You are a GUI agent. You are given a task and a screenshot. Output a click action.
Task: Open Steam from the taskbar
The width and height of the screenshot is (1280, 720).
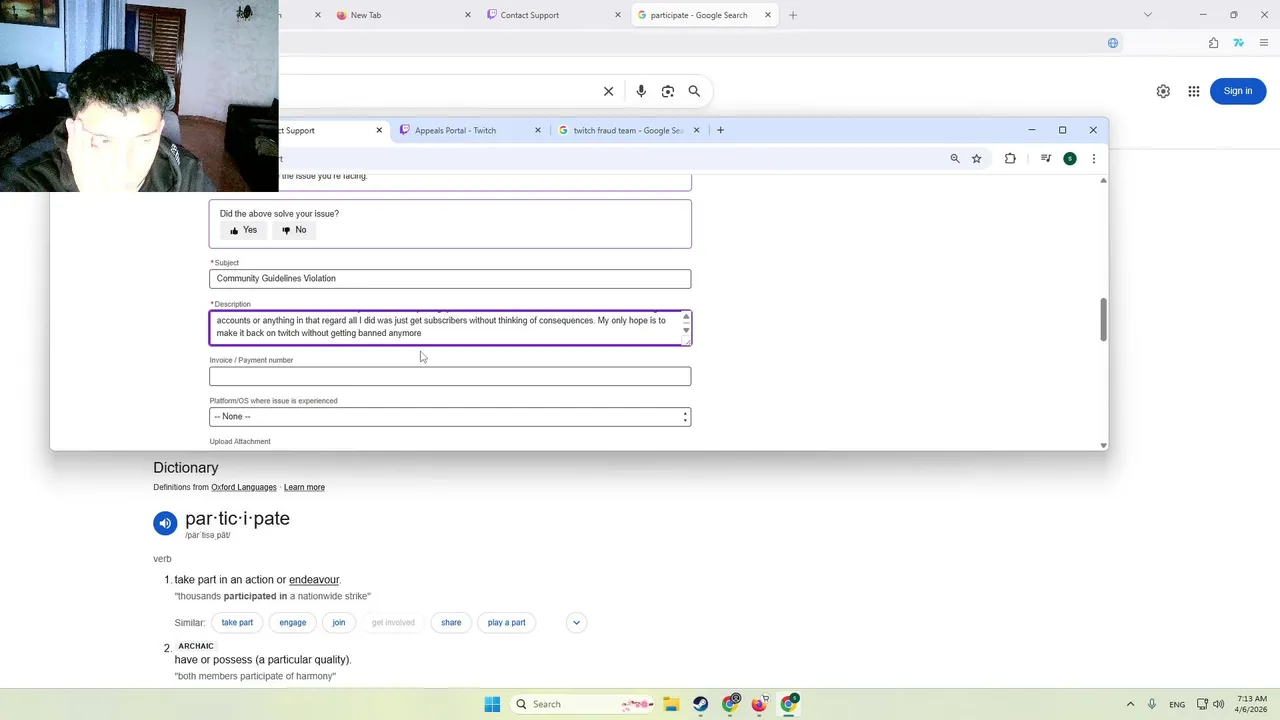click(x=700, y=704)
